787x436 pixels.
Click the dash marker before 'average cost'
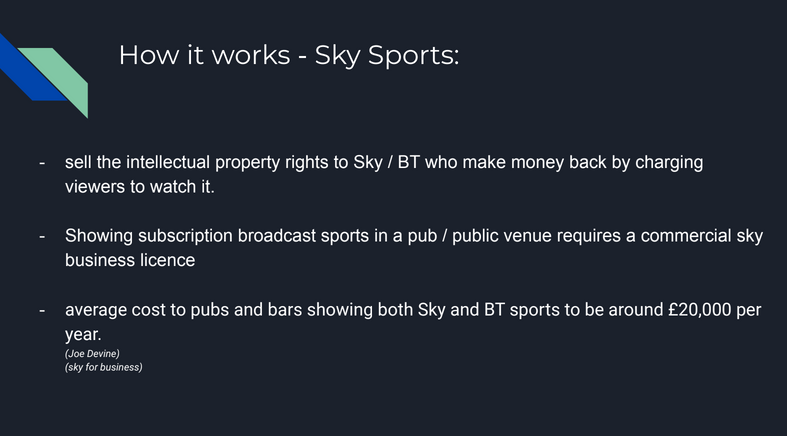pos(42,311)
